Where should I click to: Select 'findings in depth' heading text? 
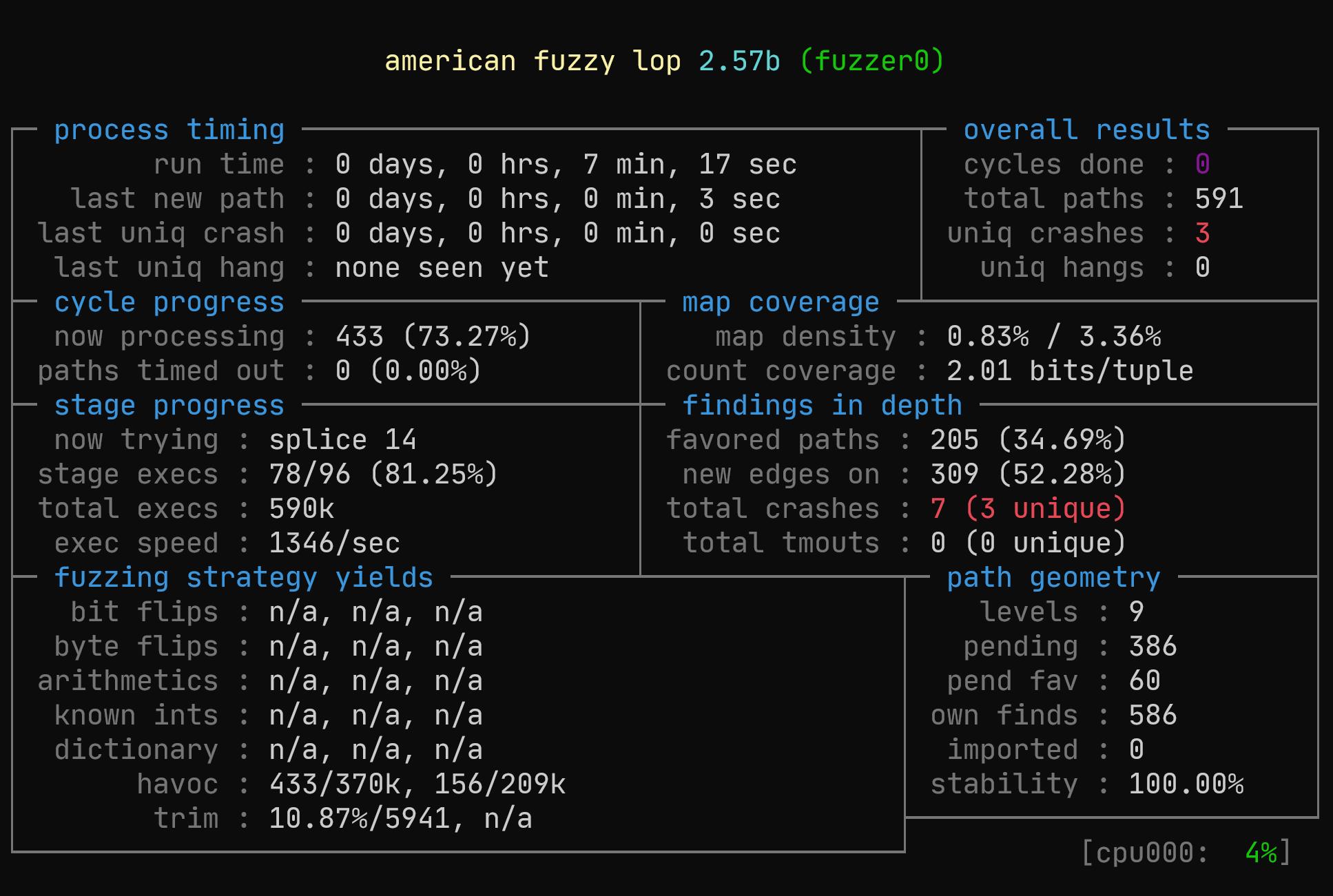(822, 406)
